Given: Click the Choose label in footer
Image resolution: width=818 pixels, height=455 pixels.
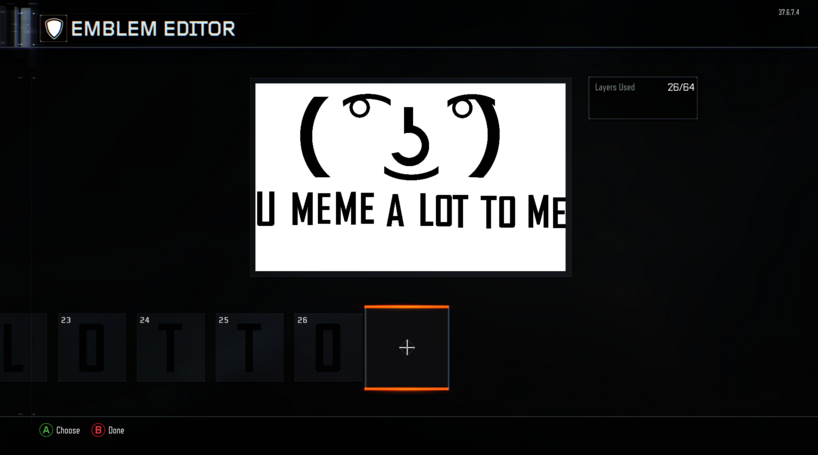Looking at the screenshot, I should pyautogui.click(x=68, y=430).
